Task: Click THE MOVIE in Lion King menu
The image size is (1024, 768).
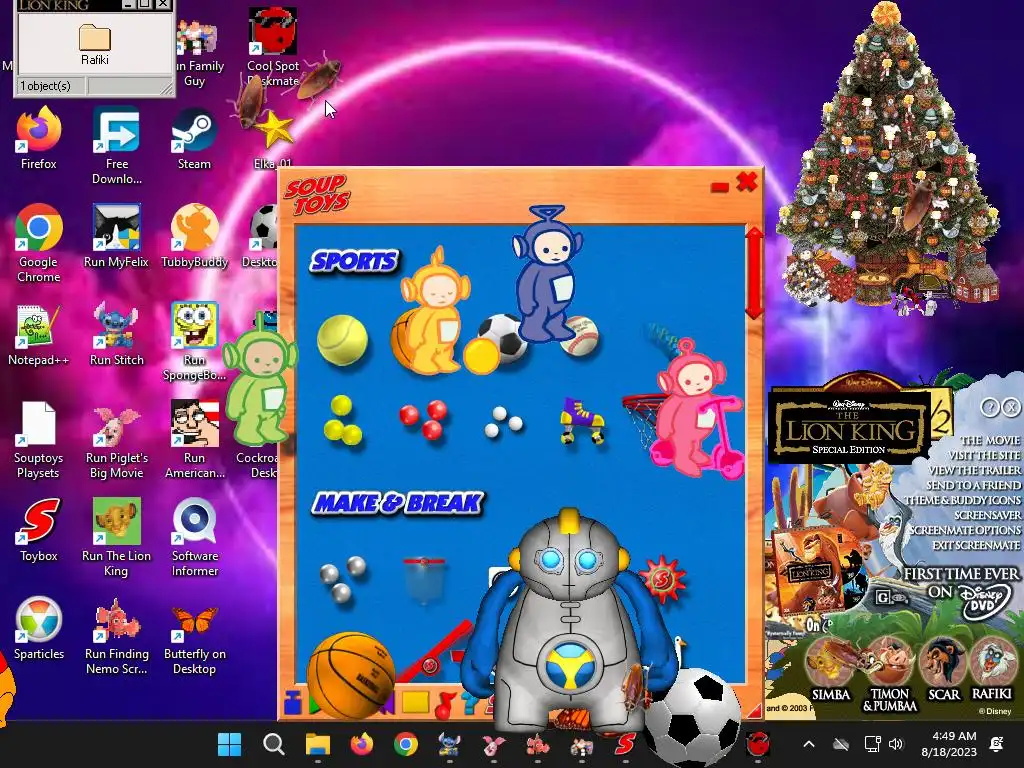Action: (989, 440)
